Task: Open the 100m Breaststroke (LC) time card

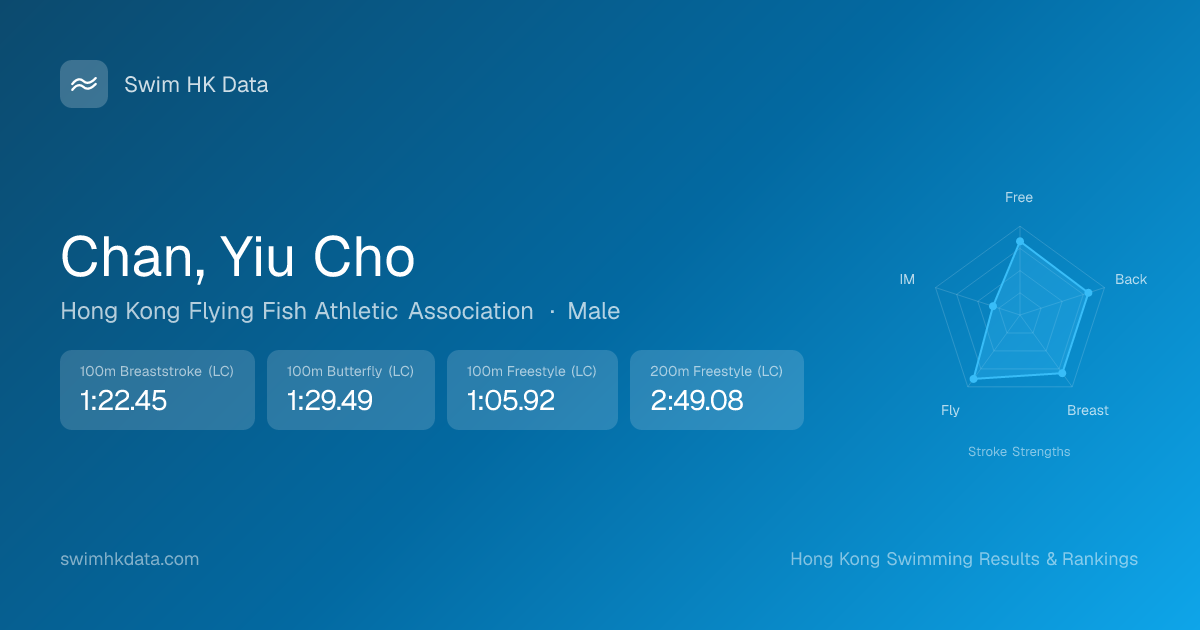Action: 157,389
